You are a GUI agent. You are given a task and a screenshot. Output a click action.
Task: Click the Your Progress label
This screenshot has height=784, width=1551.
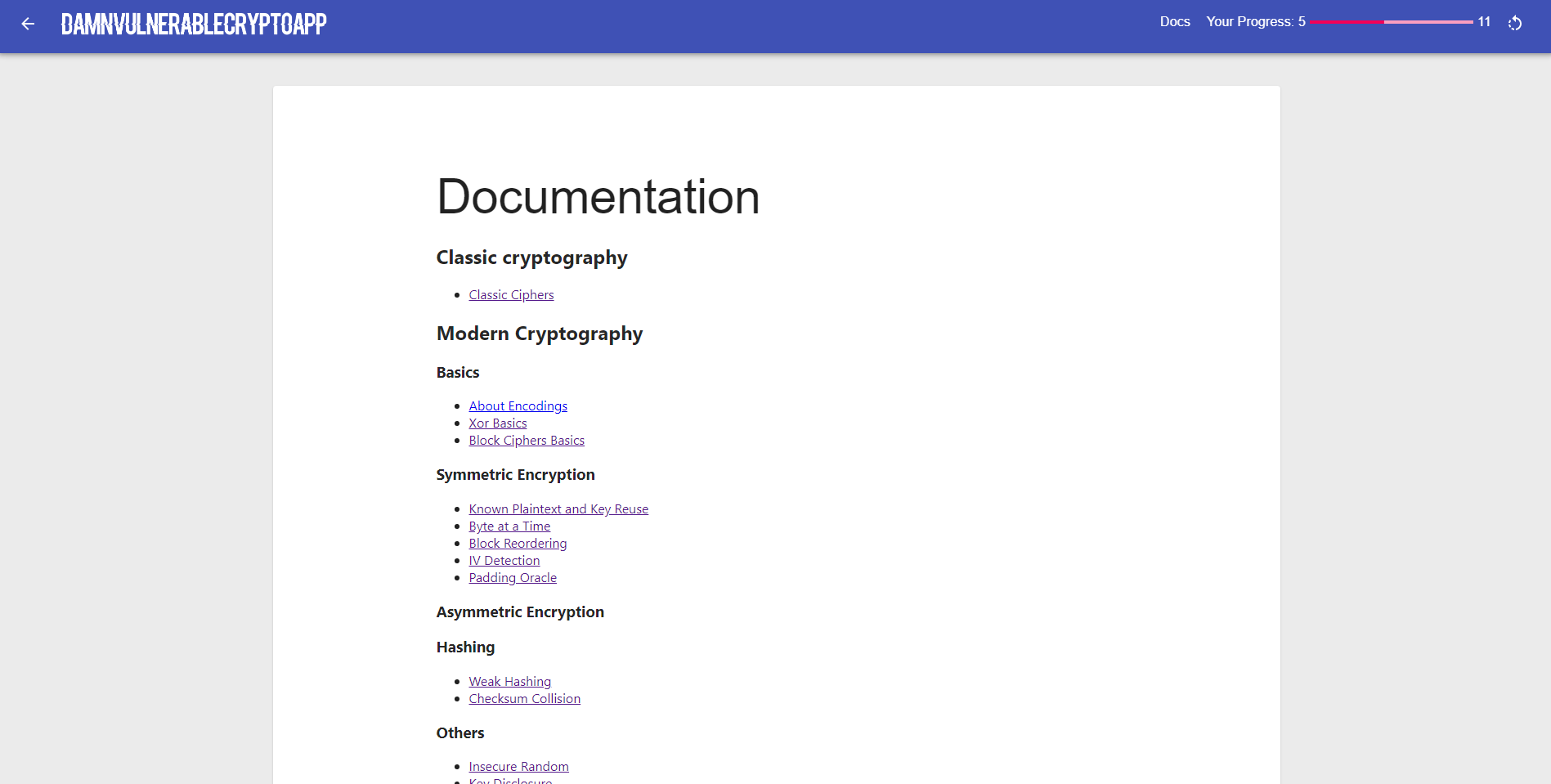[1255, 22]
